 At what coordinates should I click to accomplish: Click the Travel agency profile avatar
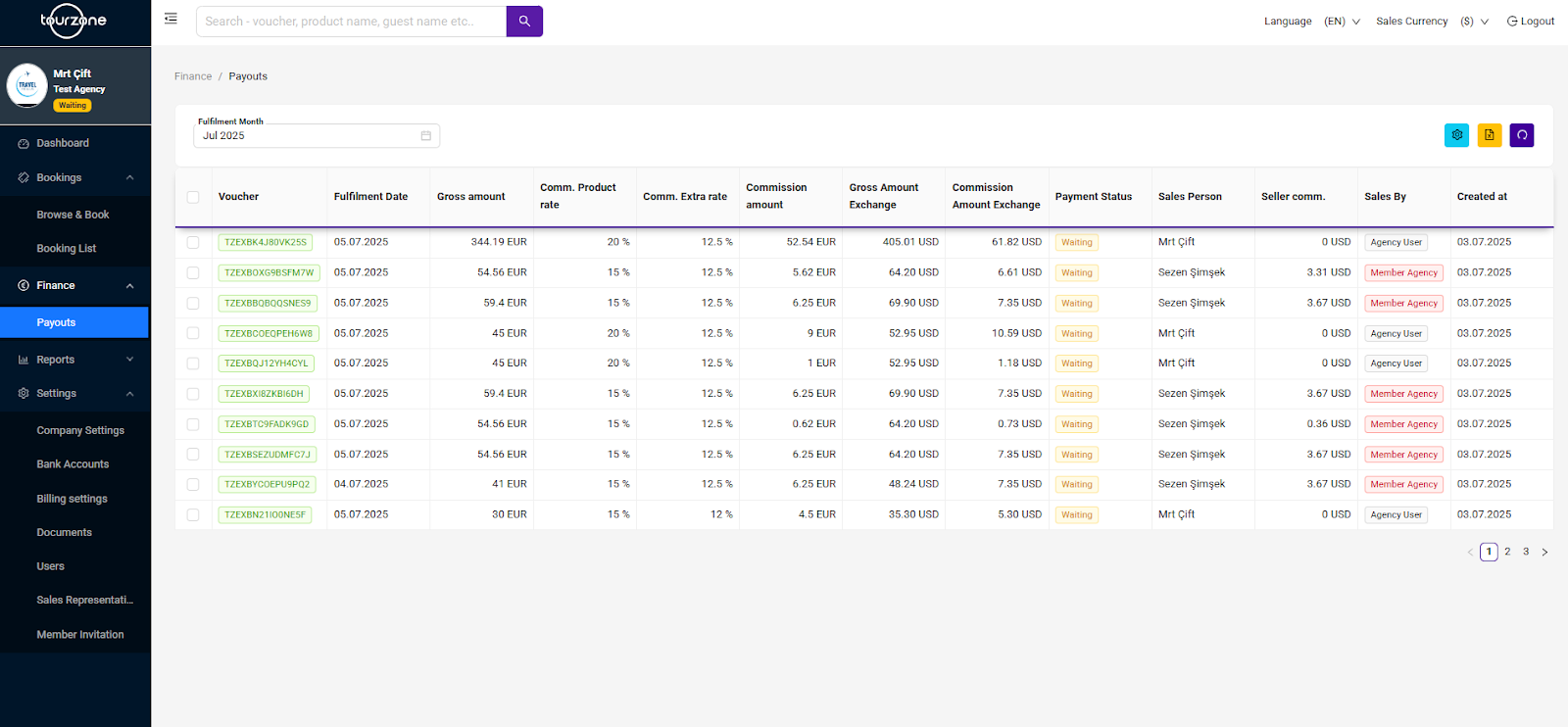(27, 85)
